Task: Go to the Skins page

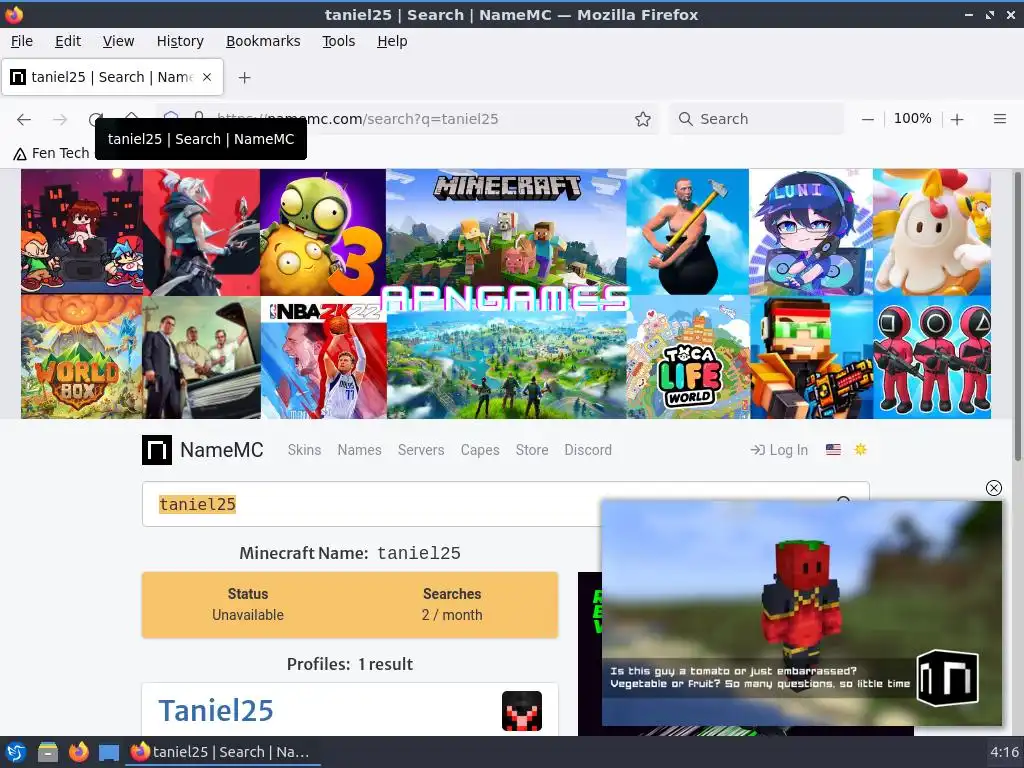Action: [304, 450]
